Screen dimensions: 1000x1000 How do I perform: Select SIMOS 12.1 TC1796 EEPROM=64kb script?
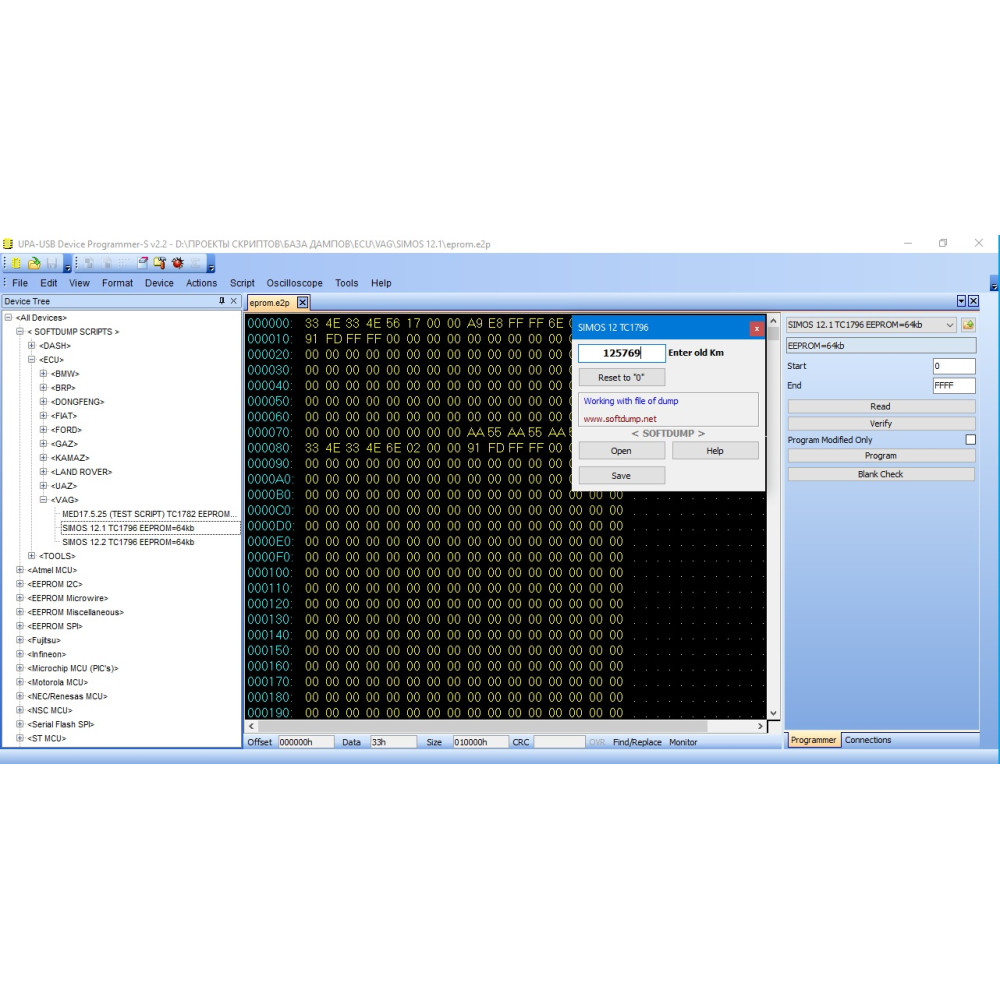tap(128, 528)
